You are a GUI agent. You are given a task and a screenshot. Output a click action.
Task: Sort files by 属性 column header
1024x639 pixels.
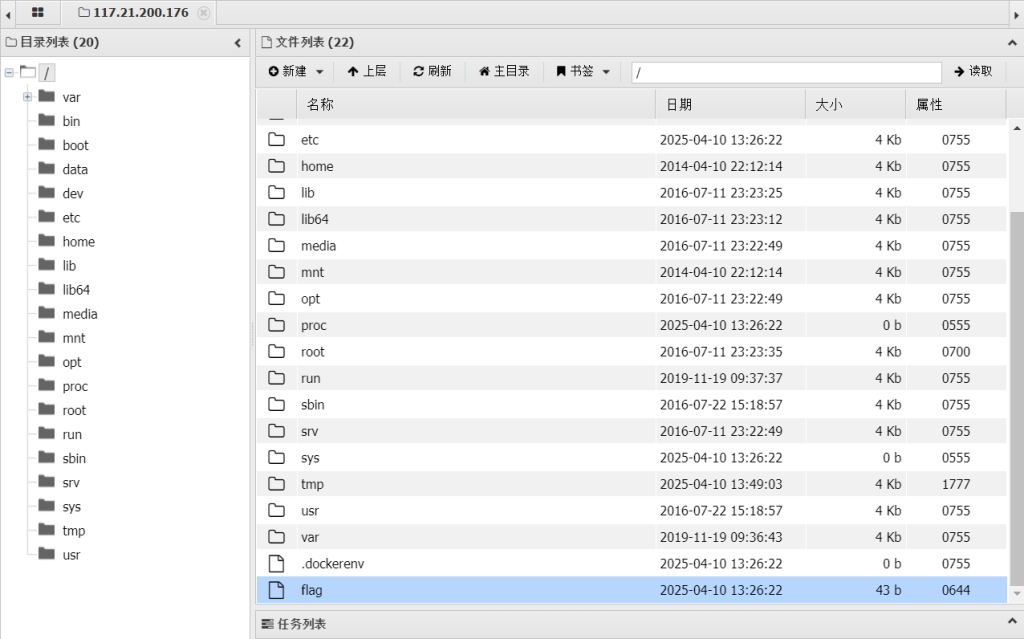(x=956, y=105)
